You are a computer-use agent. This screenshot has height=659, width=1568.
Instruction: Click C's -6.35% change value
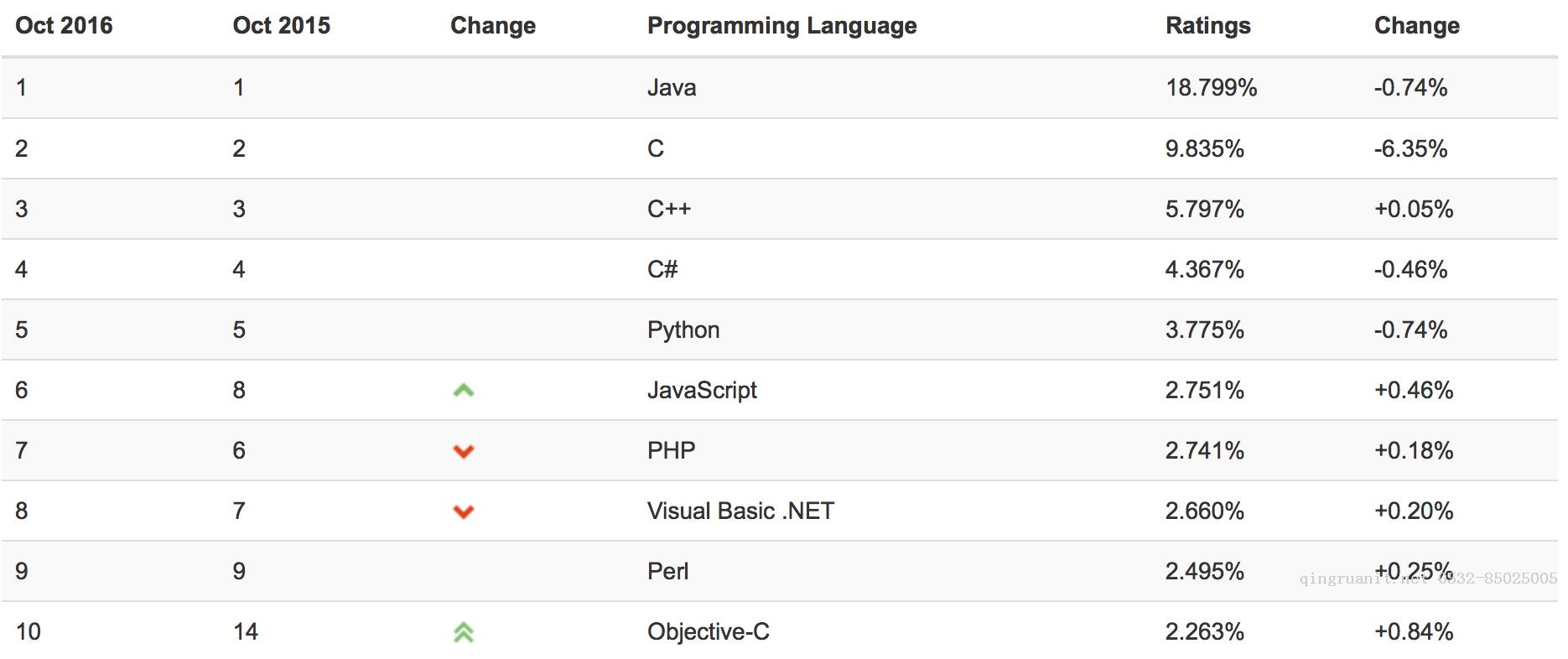[1410, 148]
